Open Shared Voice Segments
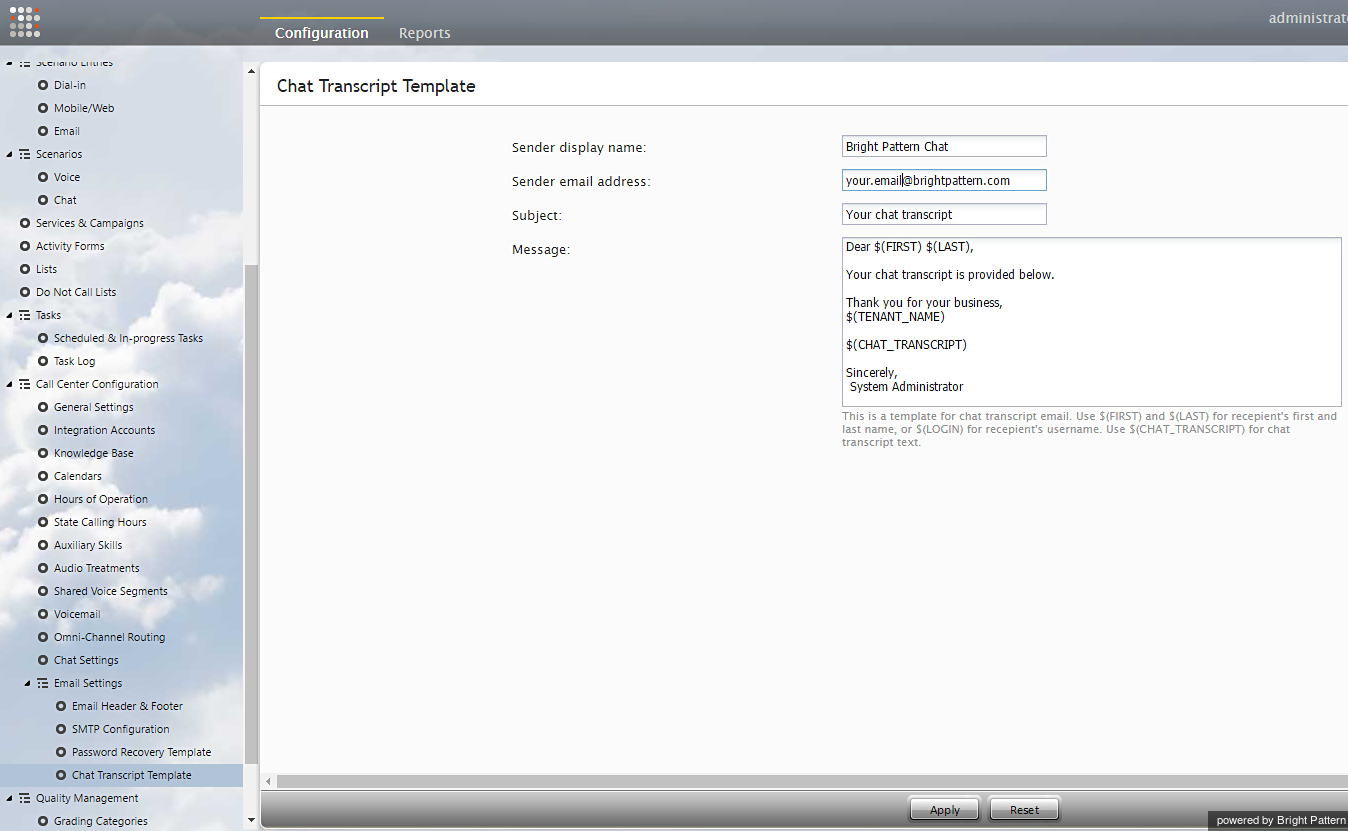Screen dimensions: 1348x831 110,591
